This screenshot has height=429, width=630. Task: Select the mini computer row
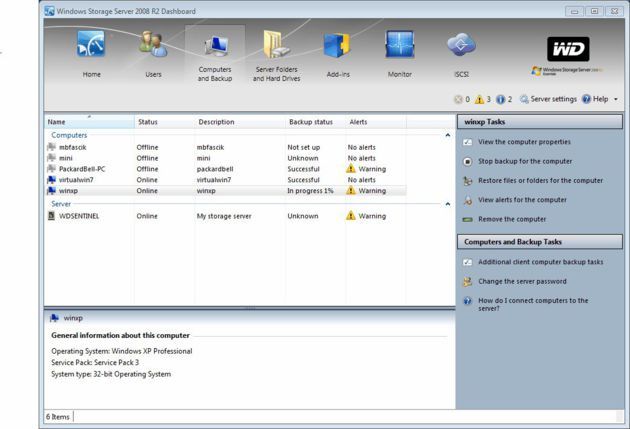pos(225,158)
